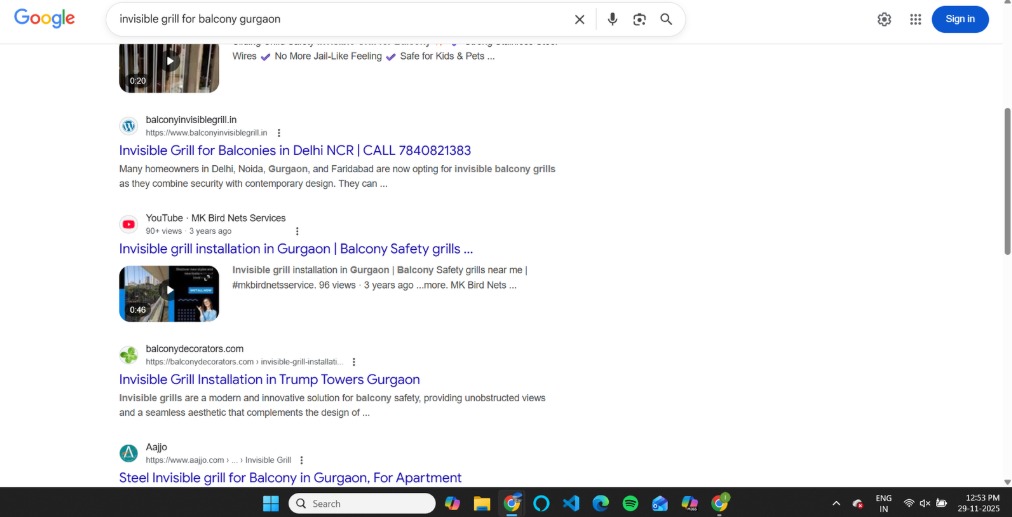Click the magnifying glass search button

(x=666, y=19)
